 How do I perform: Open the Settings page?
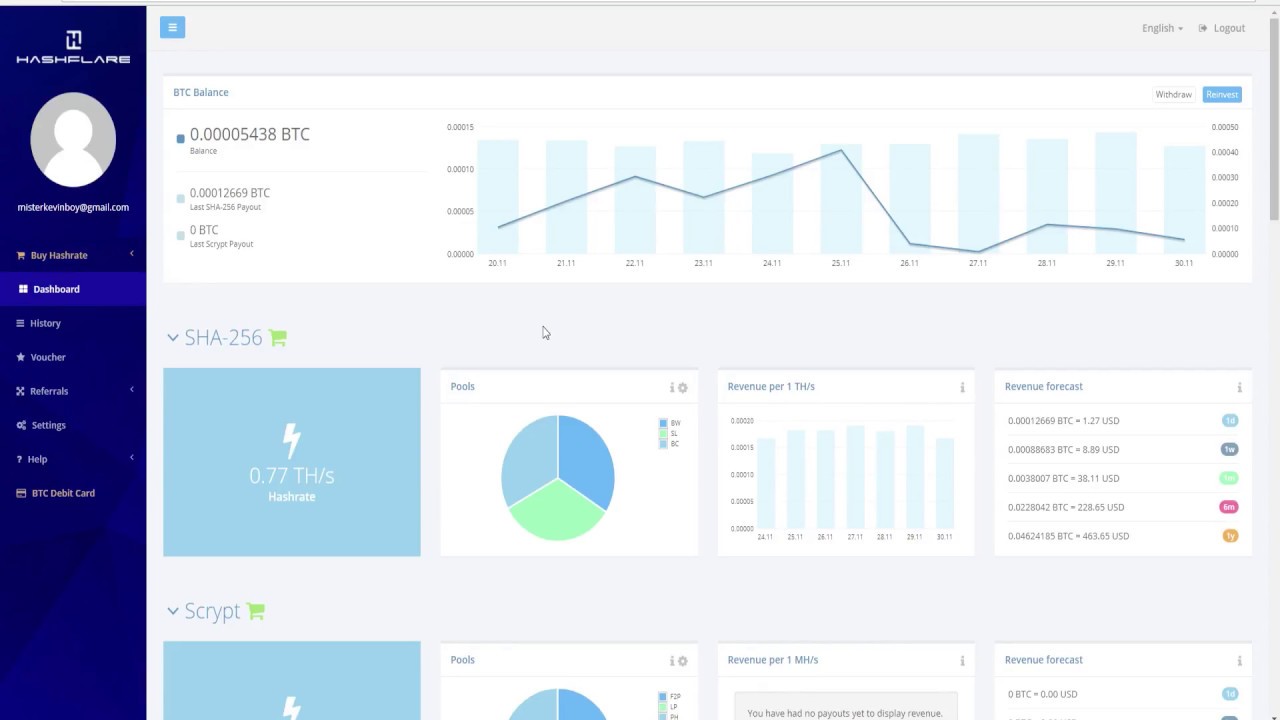(73, 425)
